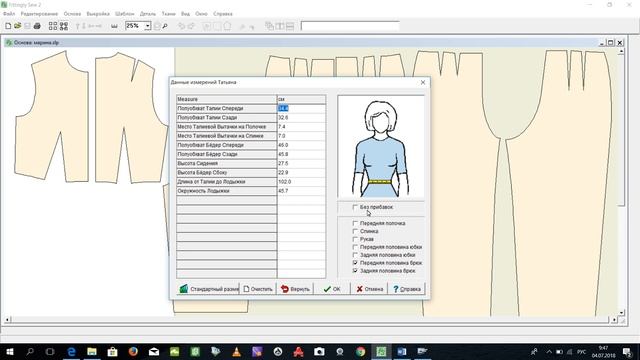Click the ruler measure toolbar icon
Image resolution: width=640 pixels, height=360 pixels.
coord(114,26)
